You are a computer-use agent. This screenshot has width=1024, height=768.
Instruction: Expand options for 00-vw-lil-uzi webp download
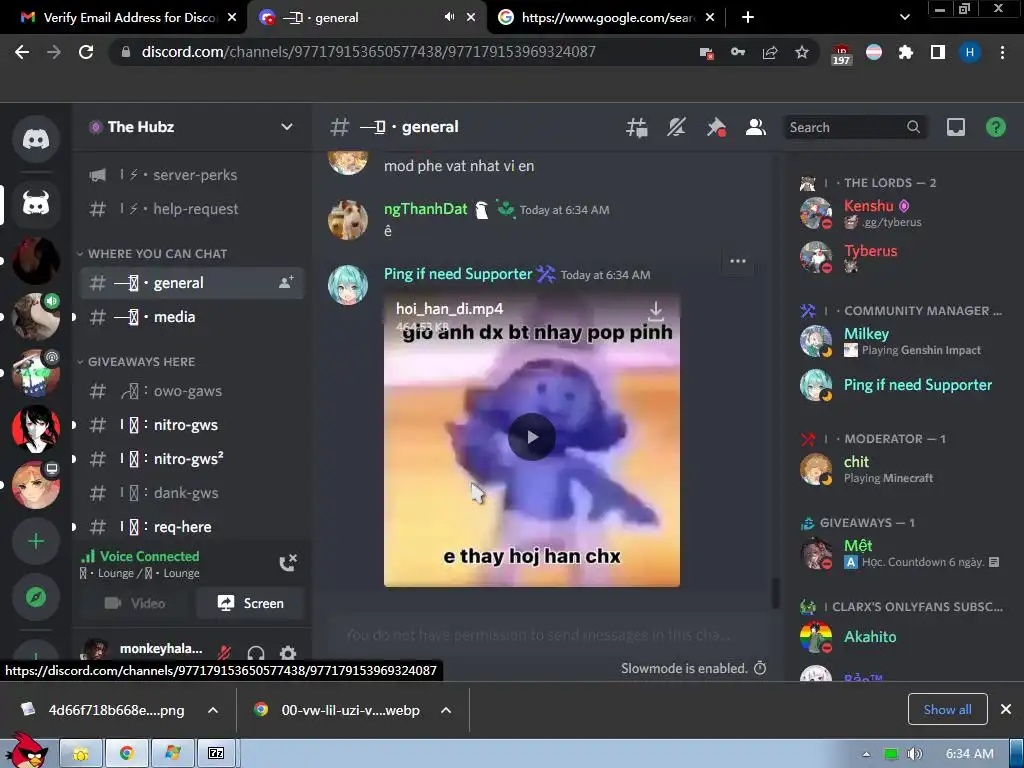pyautogui.click(x=446, y=710)
